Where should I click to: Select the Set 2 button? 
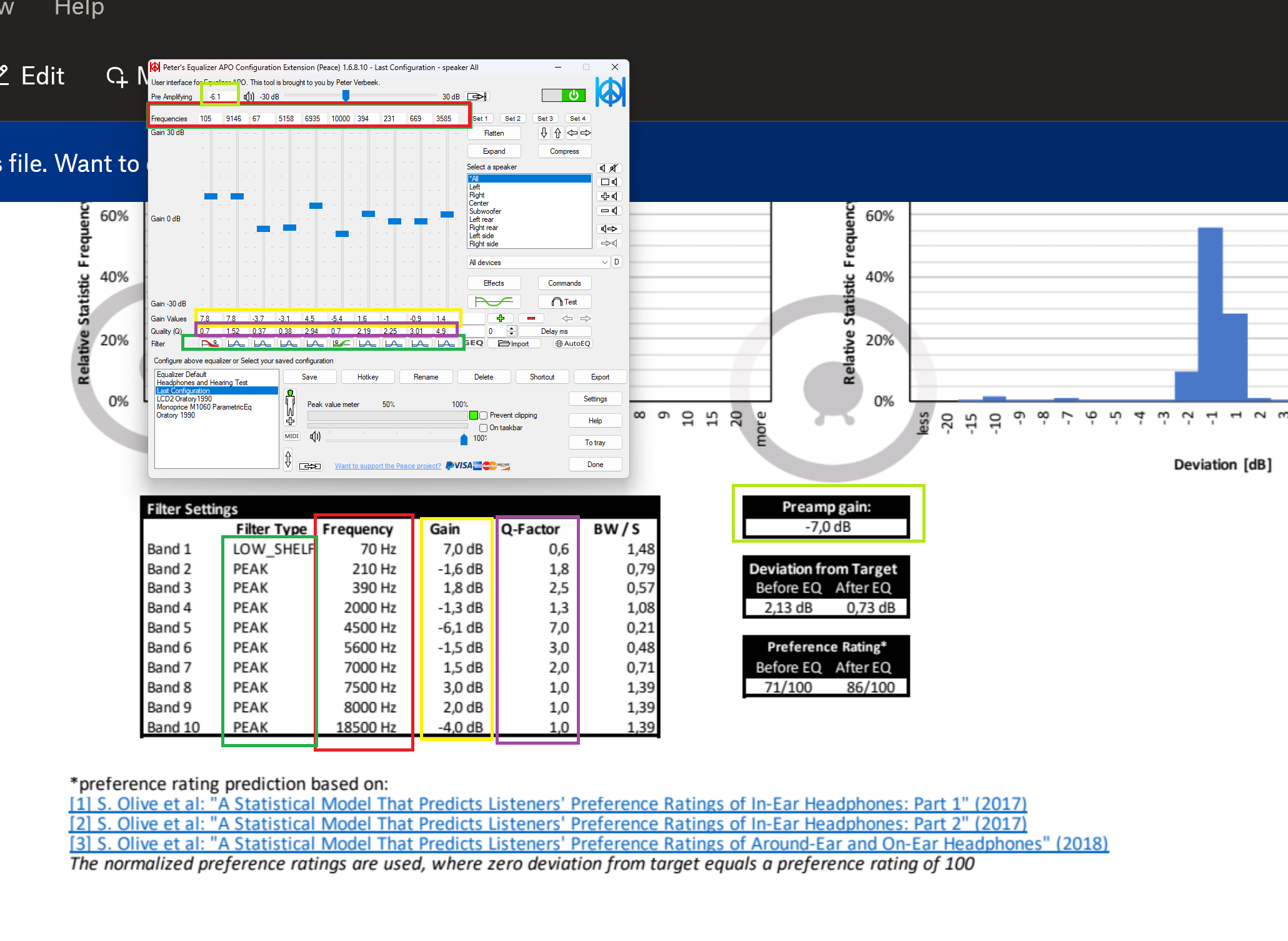pos(512,118)
